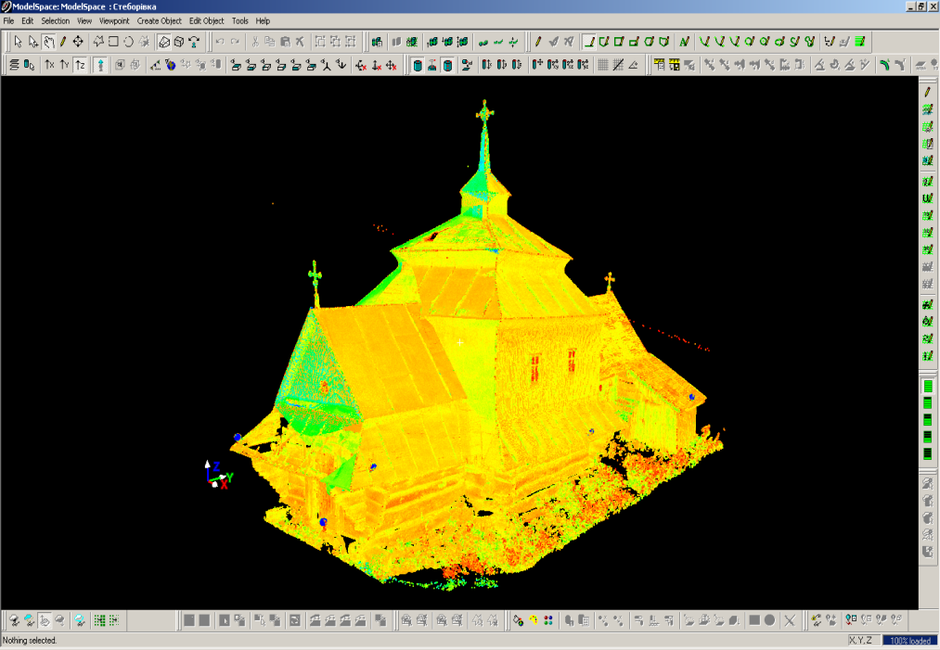The height and width of the screenshot is (650, 940).
Task: Open the Help menu
Action: (263, 20)
